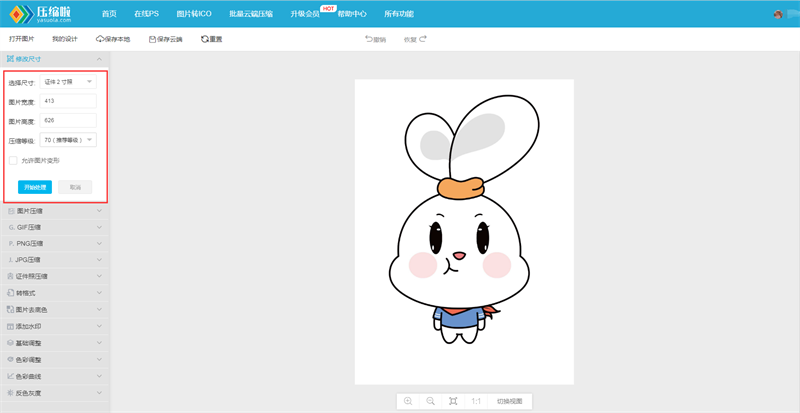The height and width of the screenshot is (413, 800).
Task: Click the 压缩啦 logo
Action: tap(40, 14)
